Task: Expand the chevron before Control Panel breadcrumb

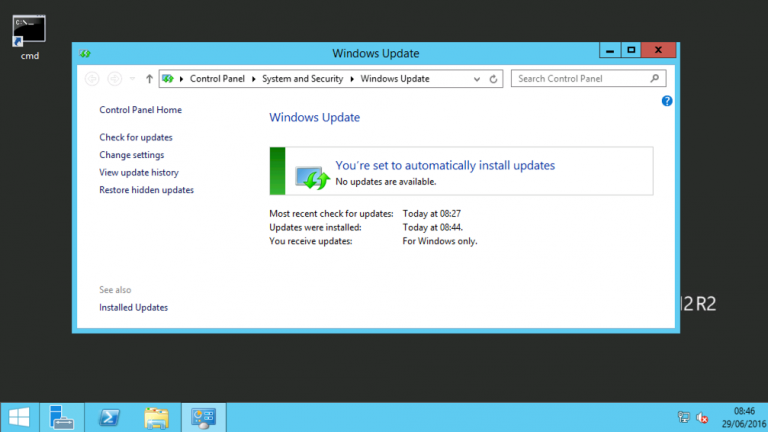Action: click(x=181, y=79)
